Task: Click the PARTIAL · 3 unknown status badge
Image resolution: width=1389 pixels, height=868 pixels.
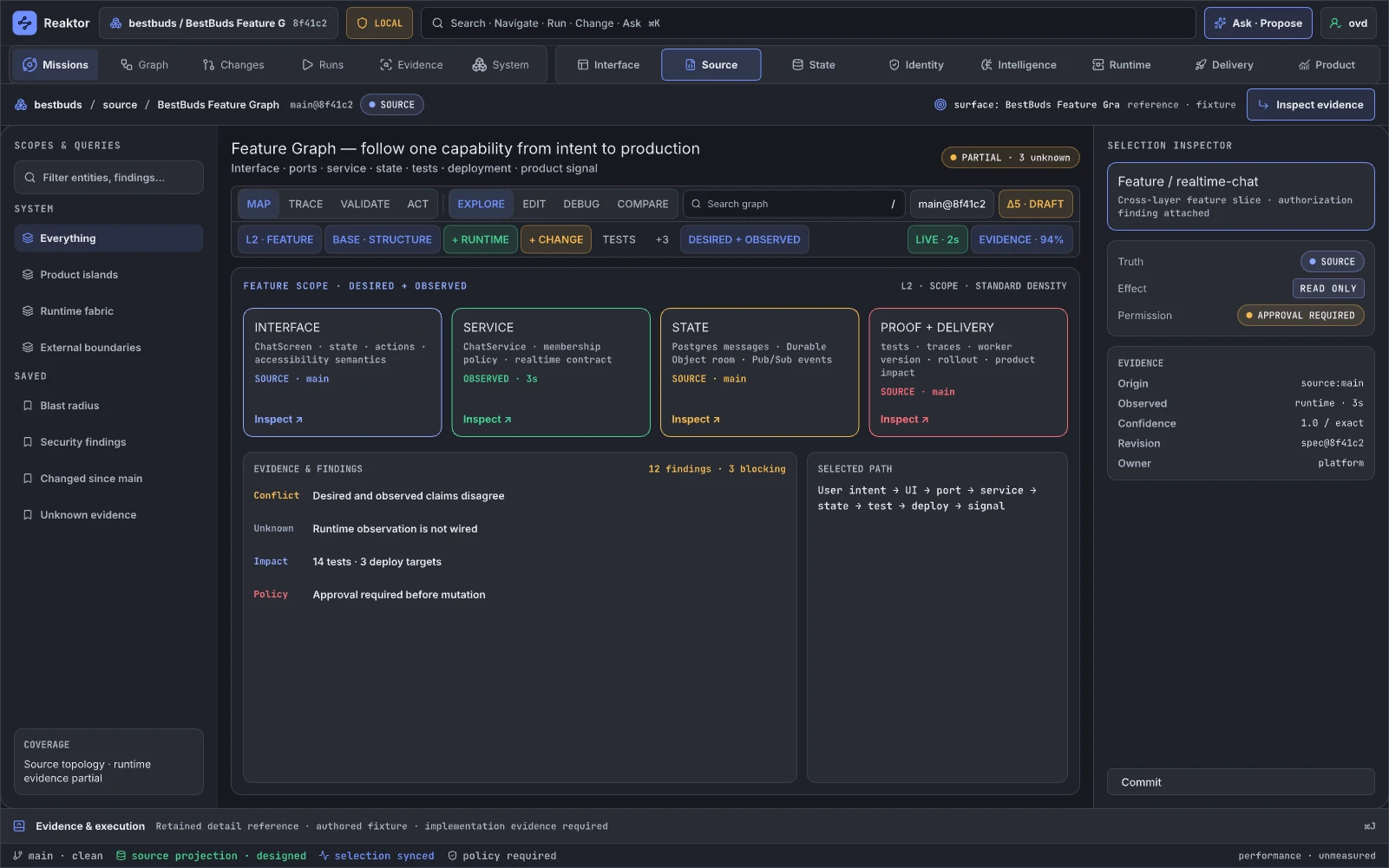Action: click(x=1010, y=158)
